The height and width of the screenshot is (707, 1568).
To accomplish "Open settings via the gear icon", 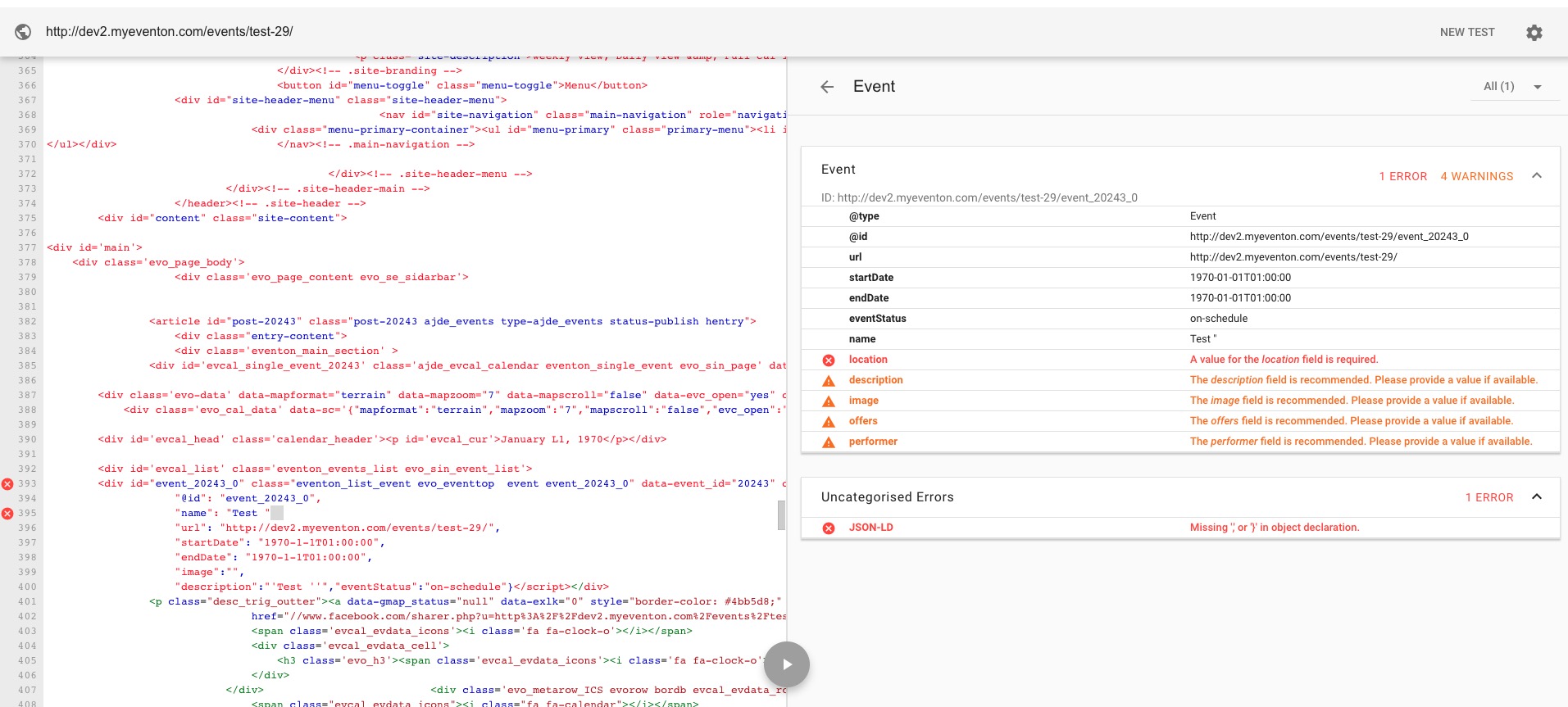I will pyautogui.click(x=1534, y=33).
